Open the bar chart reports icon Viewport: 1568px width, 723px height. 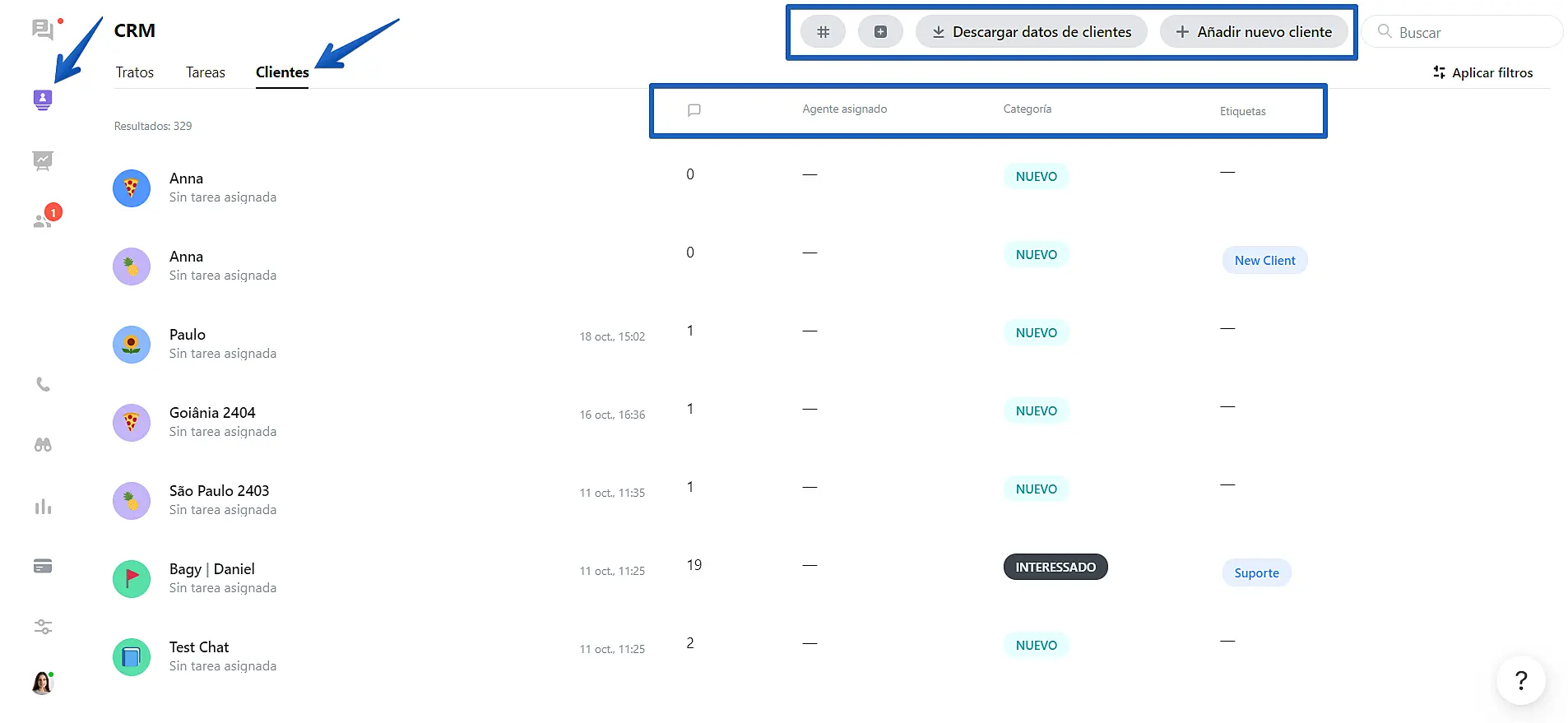(x=43, y=506)
